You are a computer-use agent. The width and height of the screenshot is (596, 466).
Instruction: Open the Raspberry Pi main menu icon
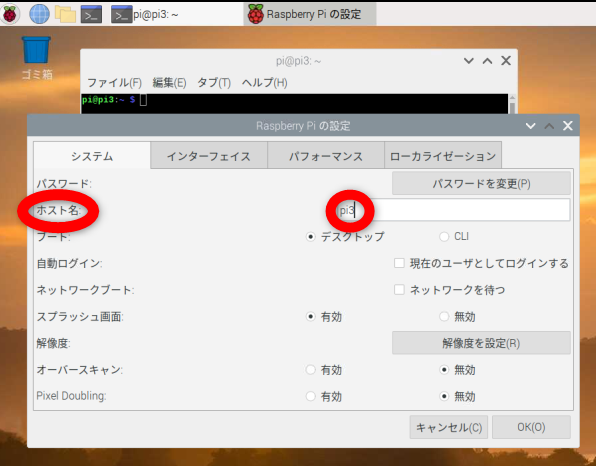tap(10, 14)
